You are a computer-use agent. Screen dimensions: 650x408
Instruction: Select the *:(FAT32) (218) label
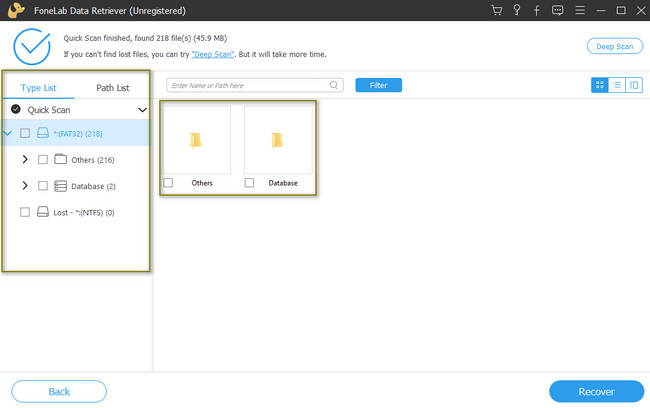78,134
